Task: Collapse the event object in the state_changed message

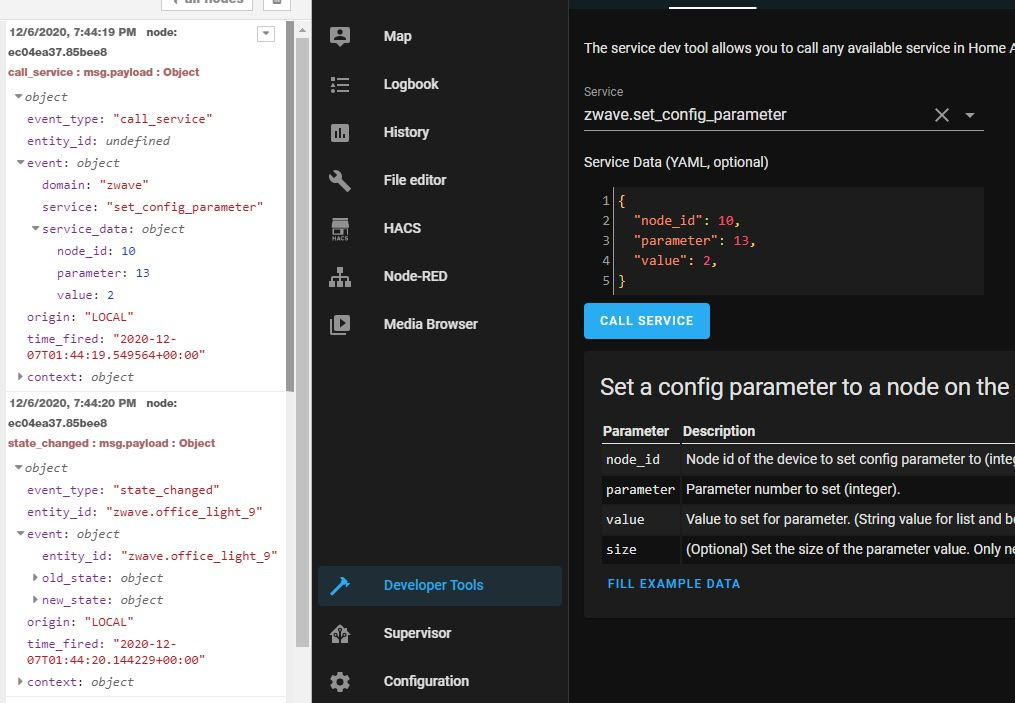Action: [21, 533]
